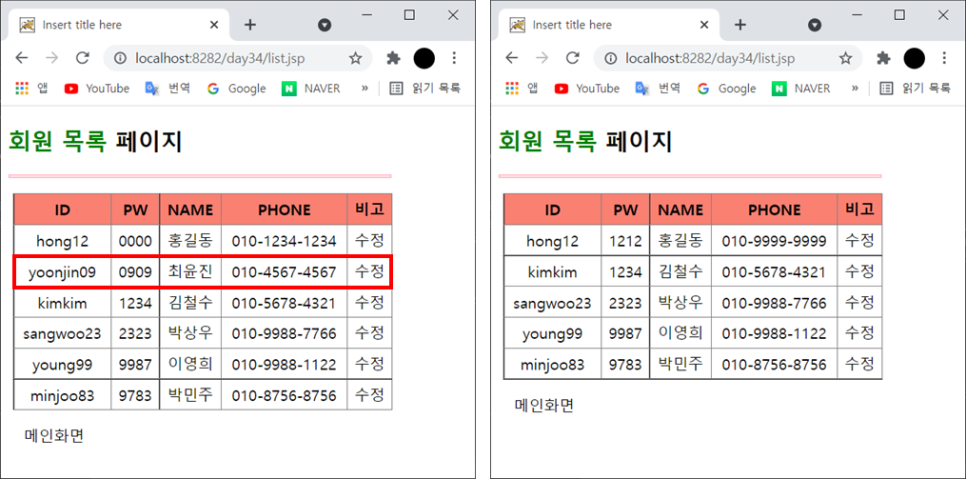This screenshot has height=479, width=966.
Task: Click the site info icon in right address bar
Action: coord(611,58)
